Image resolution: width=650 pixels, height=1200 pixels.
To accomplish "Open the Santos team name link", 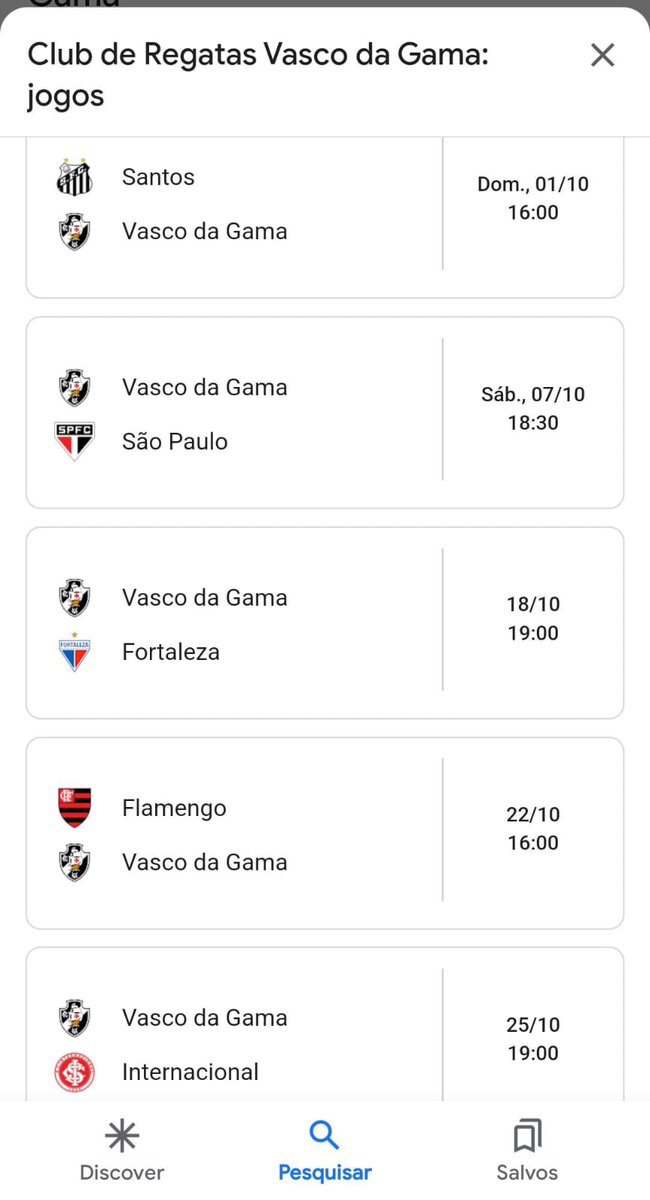I will coord(158,177).
